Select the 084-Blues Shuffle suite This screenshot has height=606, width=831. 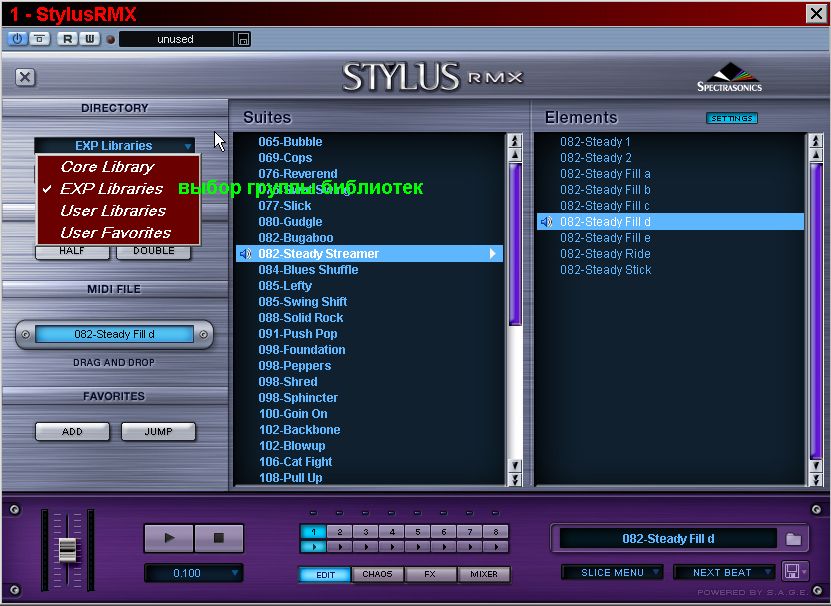(x=308, y=269)
